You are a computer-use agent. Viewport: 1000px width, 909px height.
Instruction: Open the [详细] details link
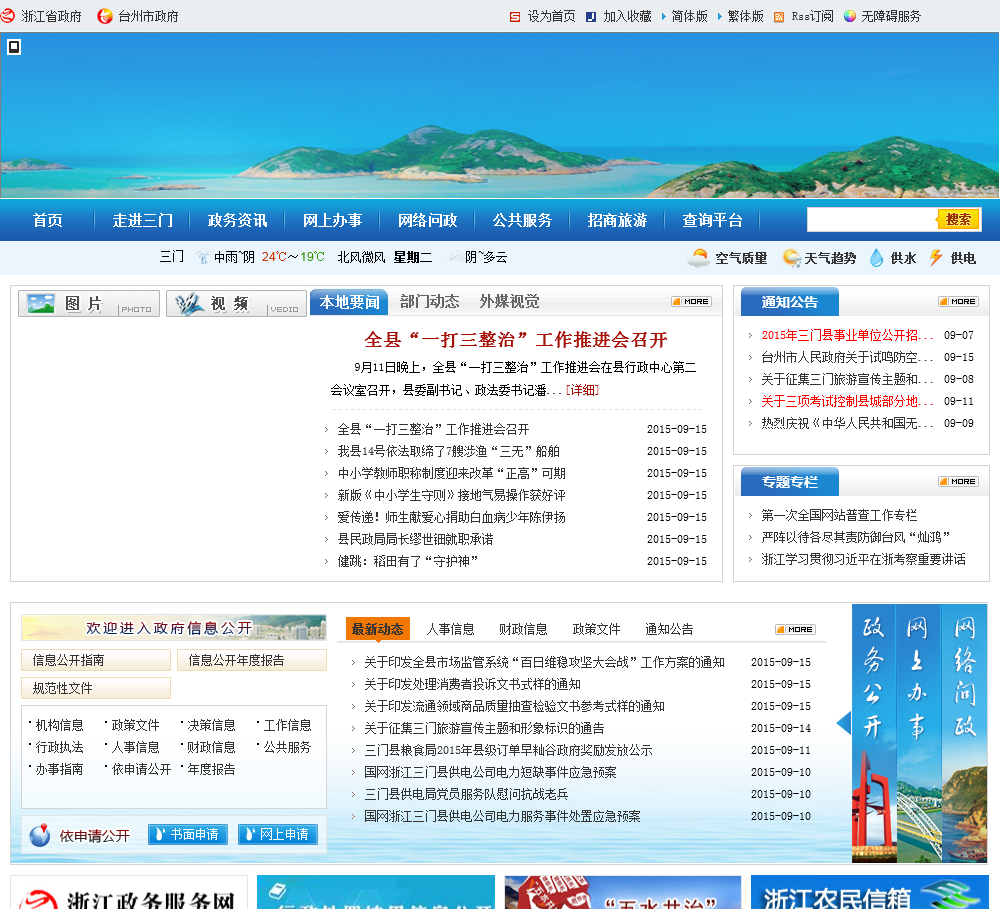click(582, 390)
